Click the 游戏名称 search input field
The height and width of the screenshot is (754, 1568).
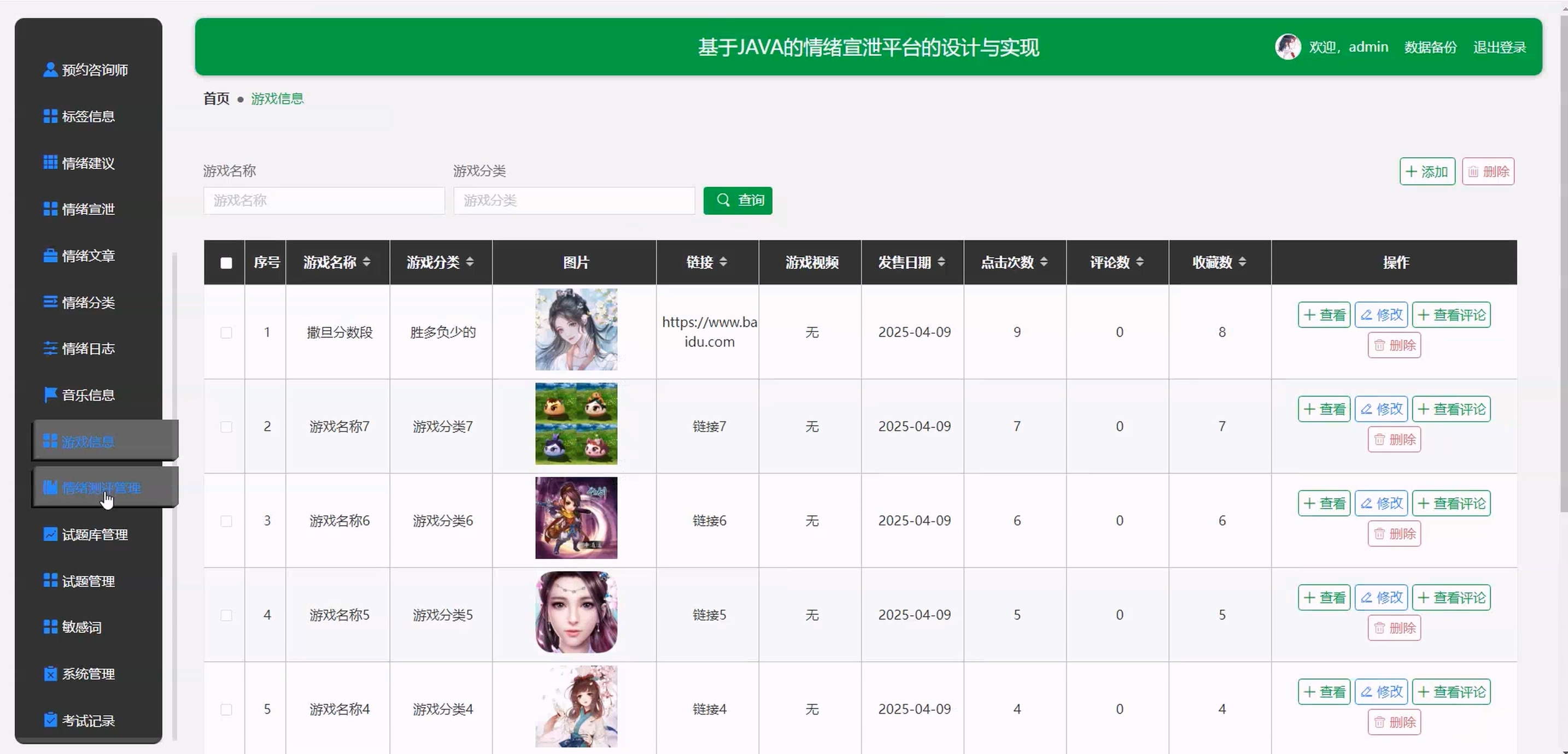(x=324, y=201)
